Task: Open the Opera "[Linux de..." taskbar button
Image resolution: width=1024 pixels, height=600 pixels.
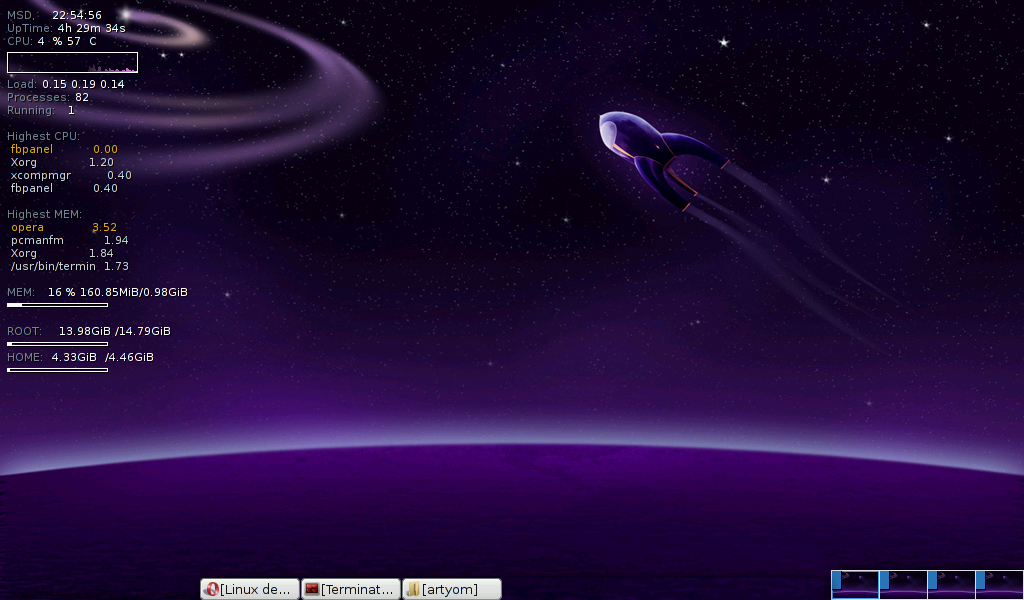Action: click(249, 589)
